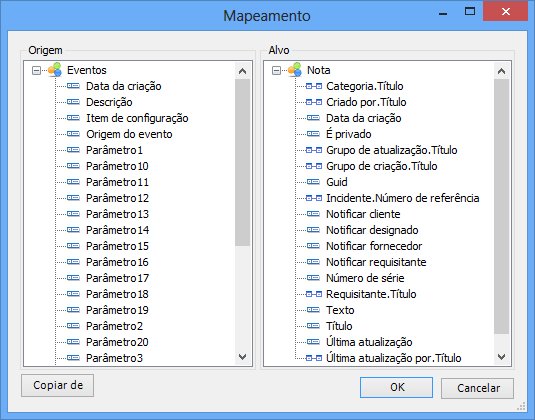Viewport: 535px width, 420px height.
Task: Click the Copiar de button
Action: click(57, 385)
